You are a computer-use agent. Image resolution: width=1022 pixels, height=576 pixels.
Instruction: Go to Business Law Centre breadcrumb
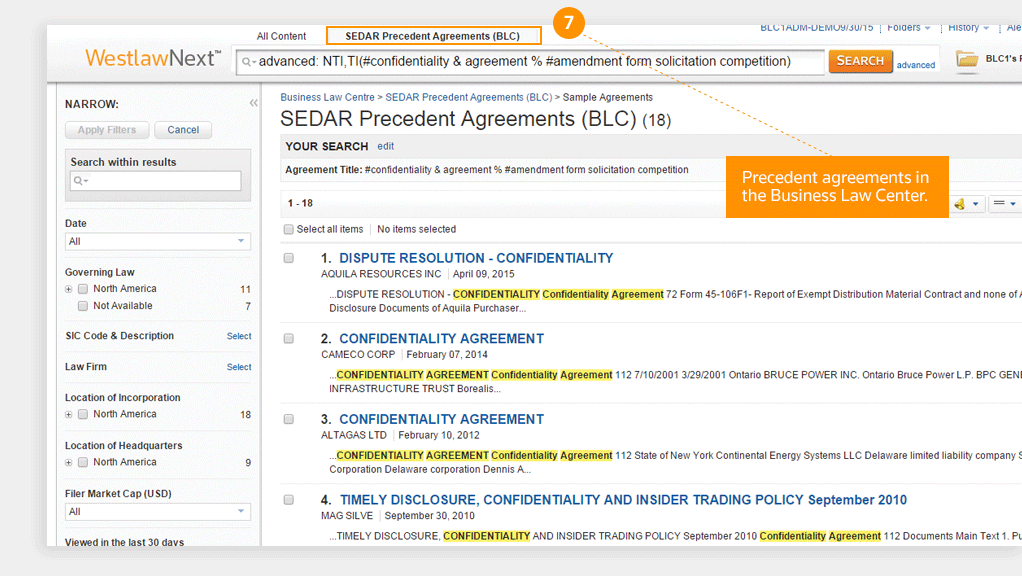(x=327, y=97)
